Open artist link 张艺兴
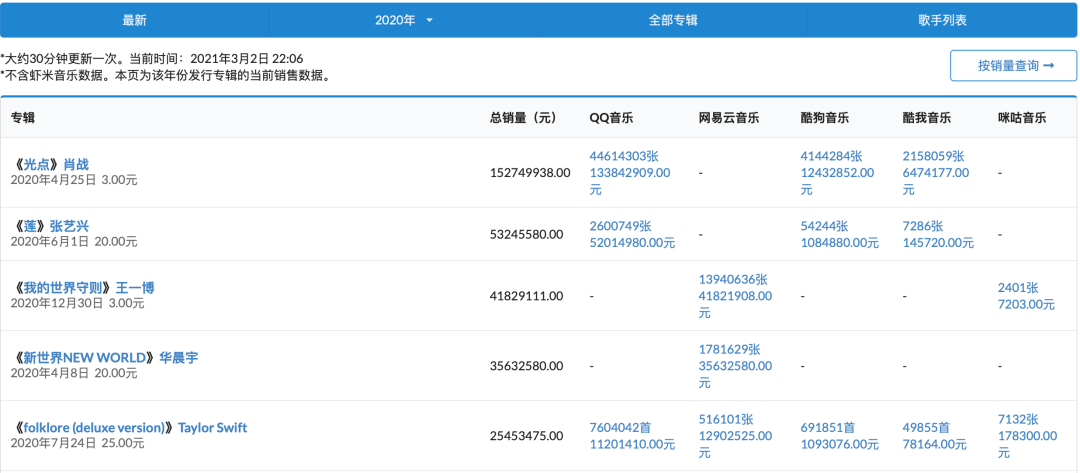 [70, 227]
